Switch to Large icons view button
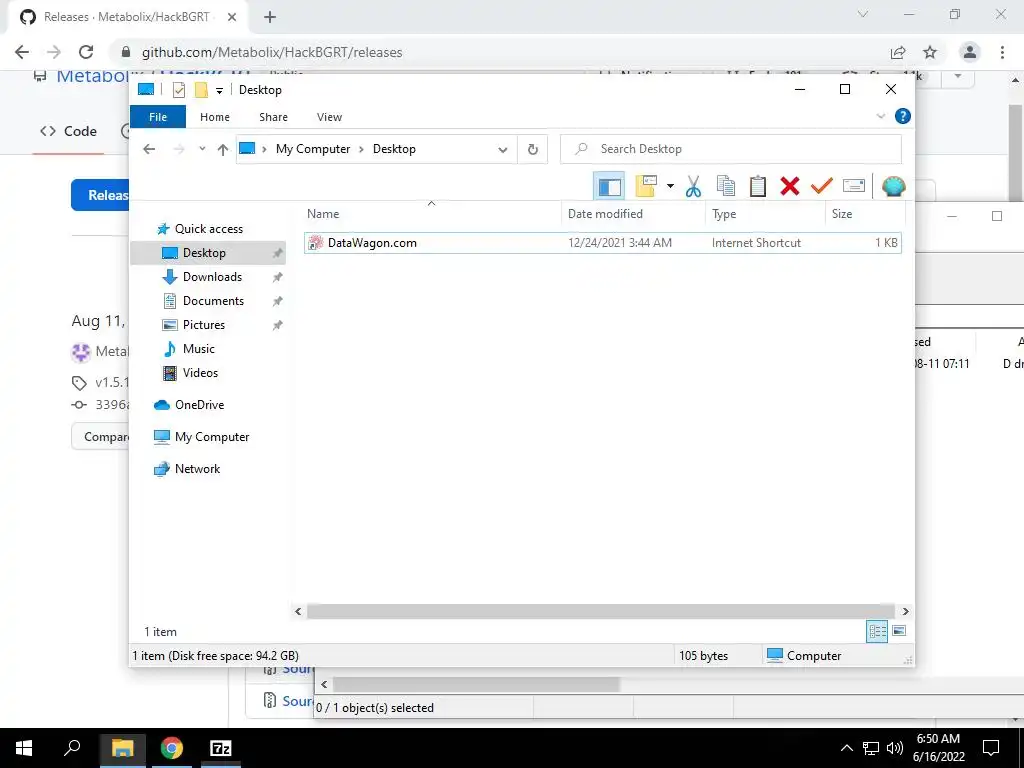 point(899,631)
